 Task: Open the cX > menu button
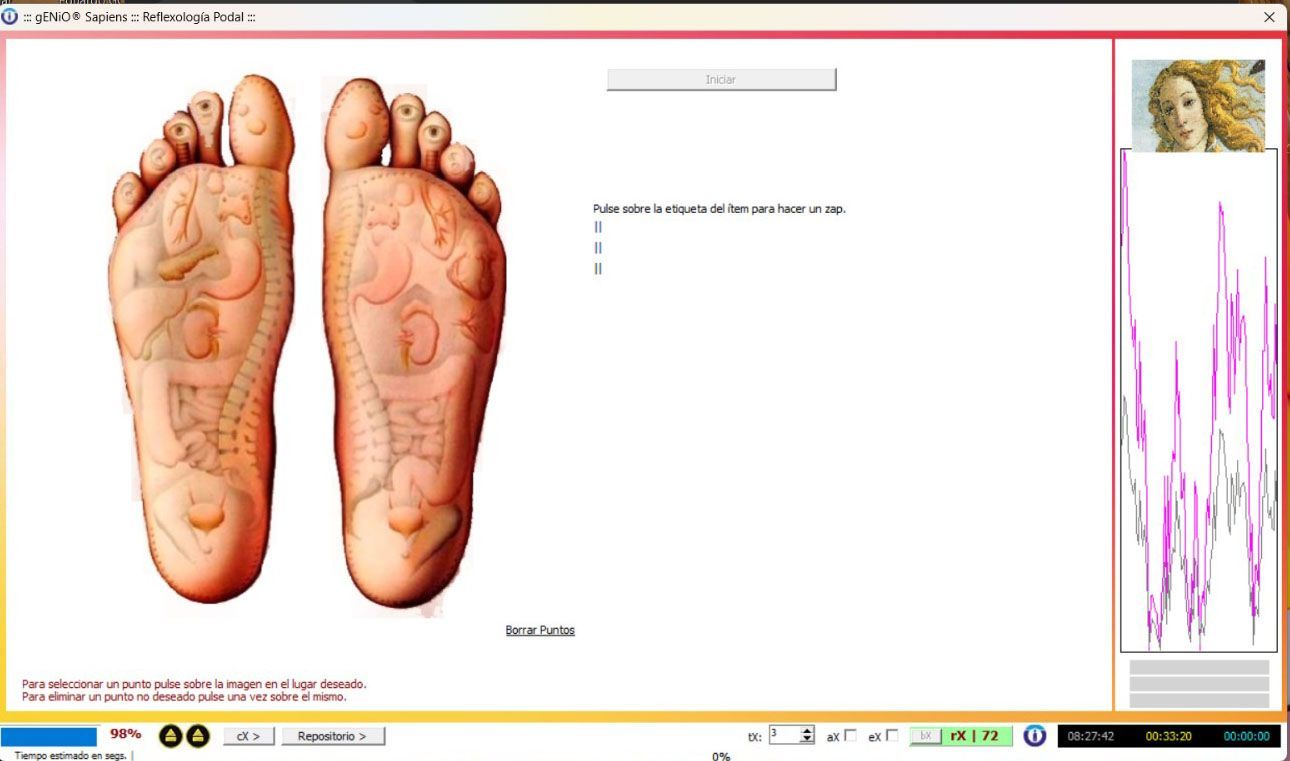point(248,736)
